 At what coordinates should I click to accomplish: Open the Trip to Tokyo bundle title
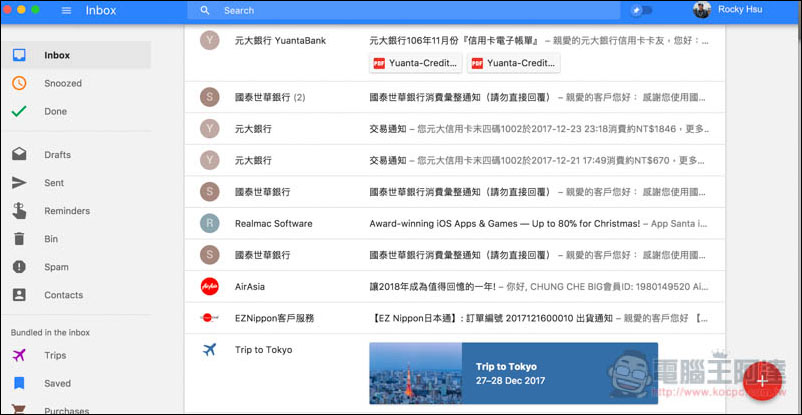click(263, 350)
